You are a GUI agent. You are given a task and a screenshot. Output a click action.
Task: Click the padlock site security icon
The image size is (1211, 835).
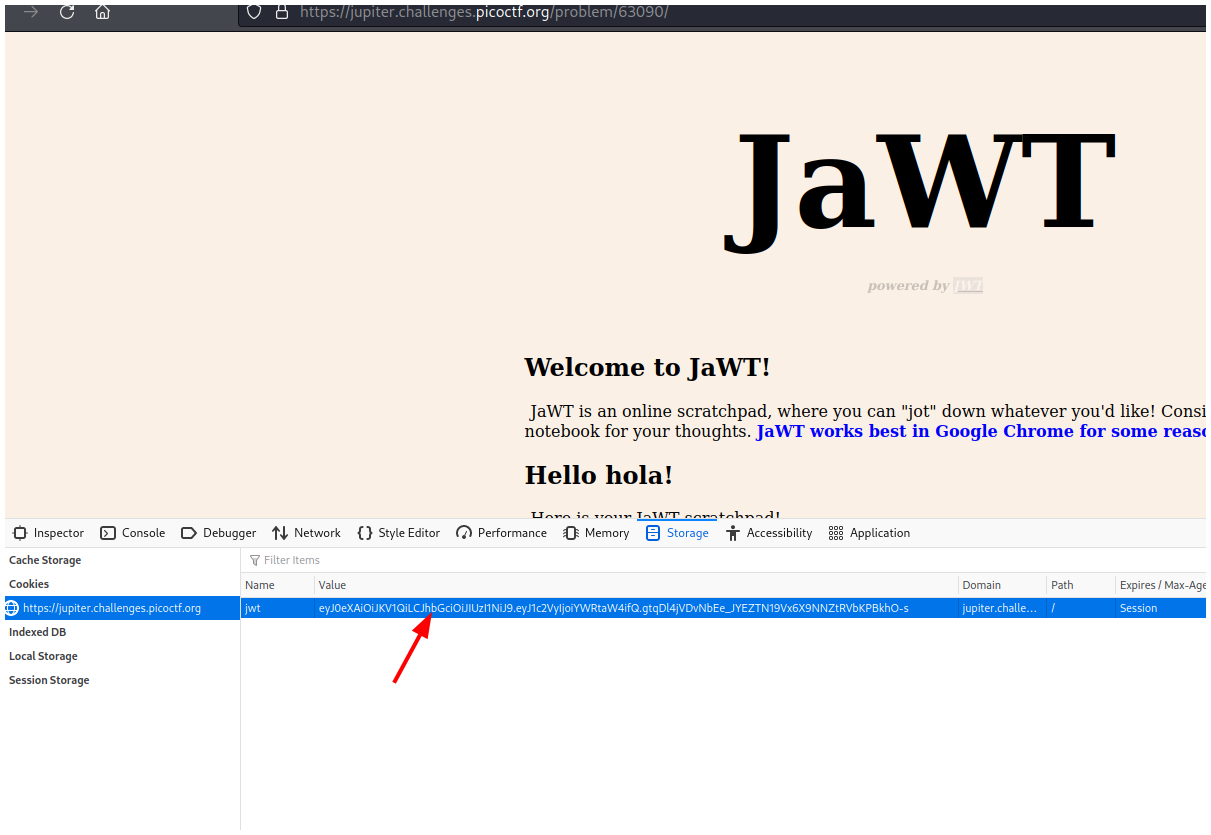[x=282, y=12]
